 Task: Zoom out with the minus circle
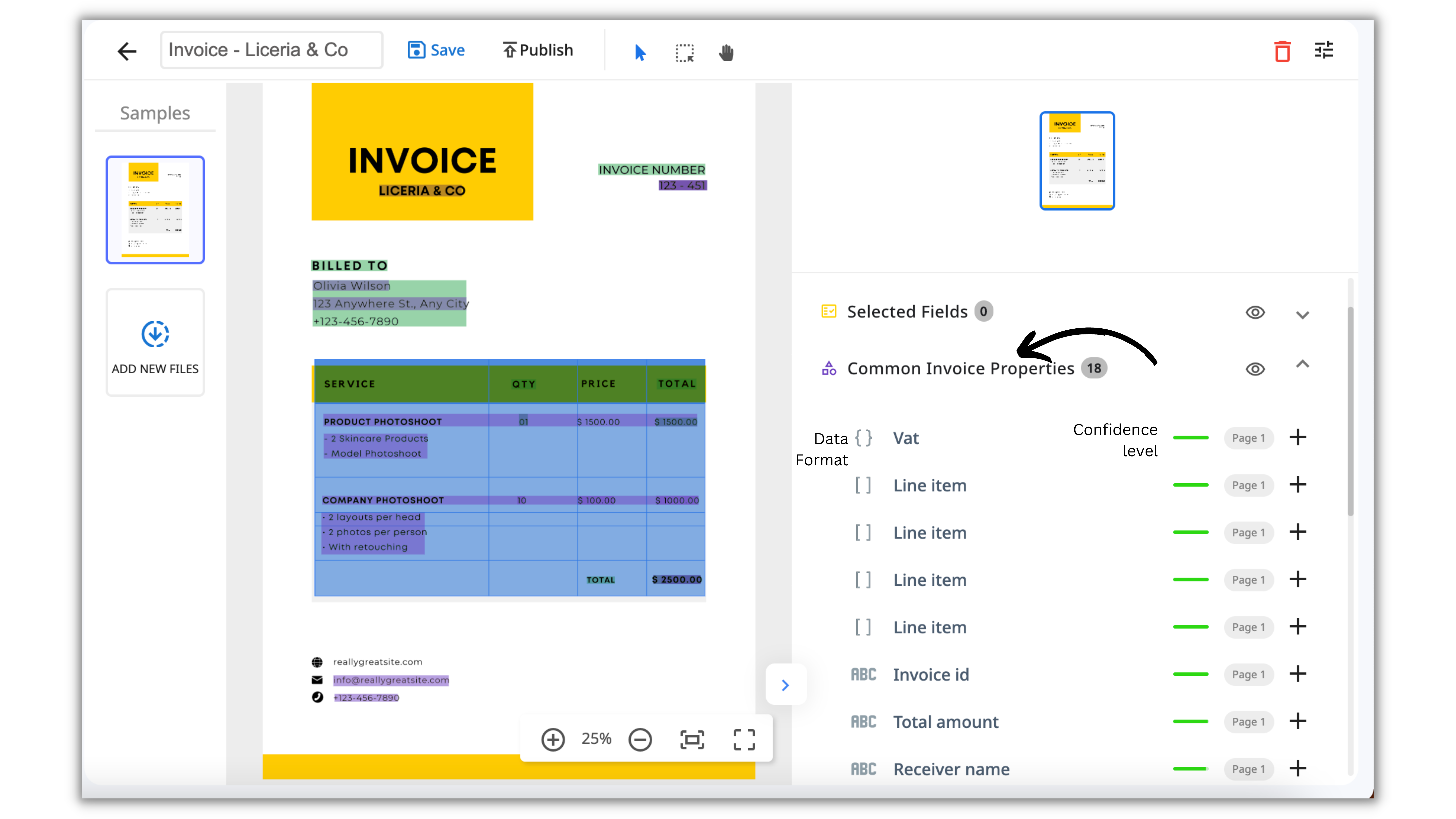(640, 739)
